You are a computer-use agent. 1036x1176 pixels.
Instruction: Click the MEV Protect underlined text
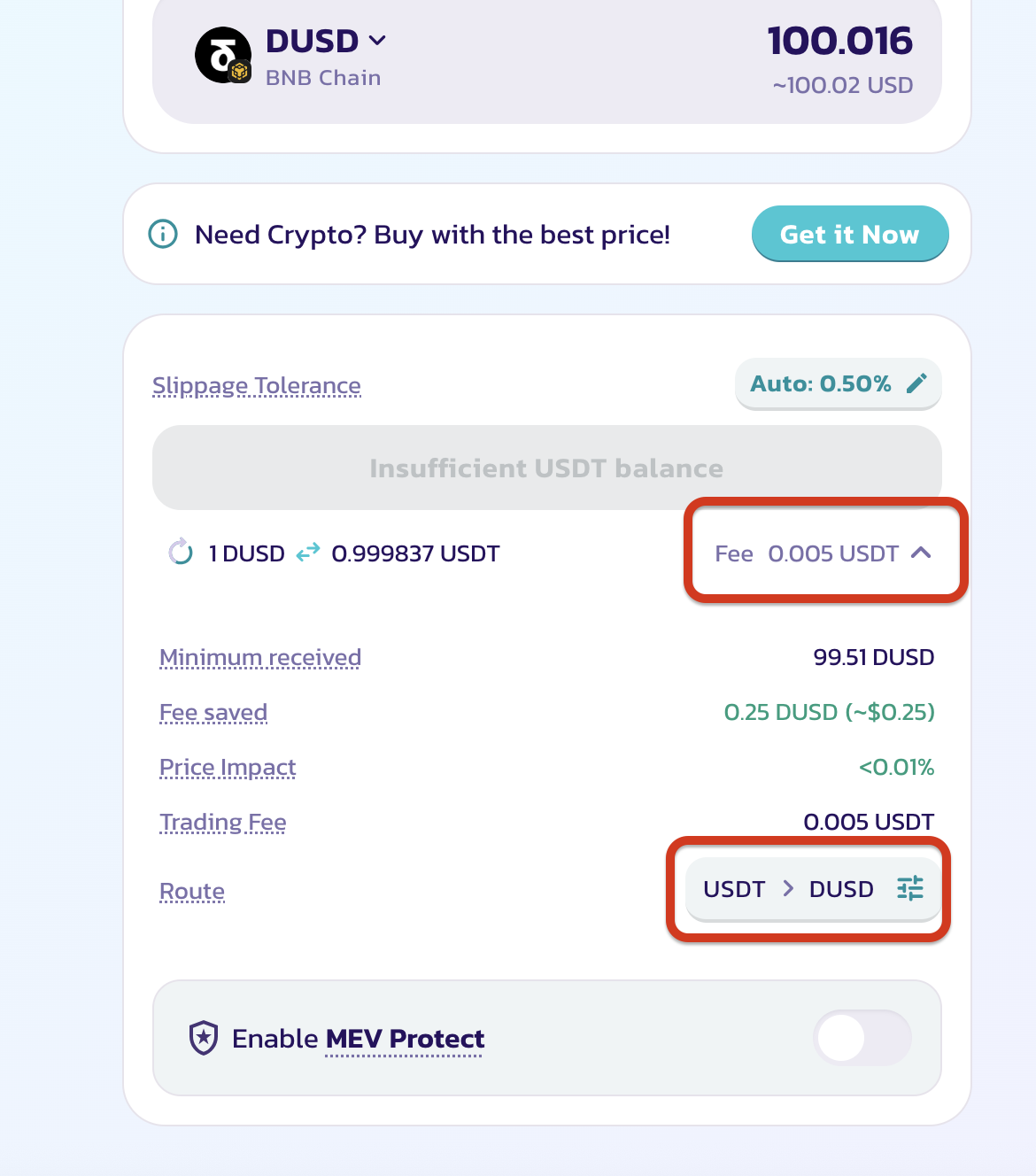[405, 1039]
